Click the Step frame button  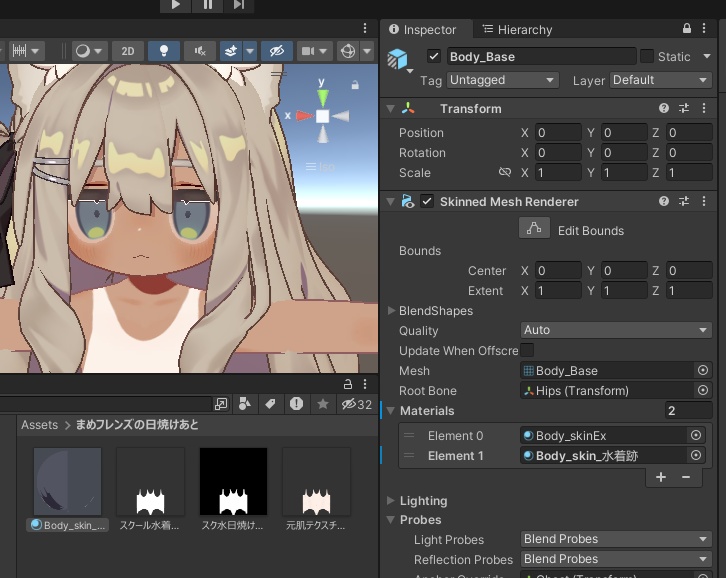[x=238, y=5]
